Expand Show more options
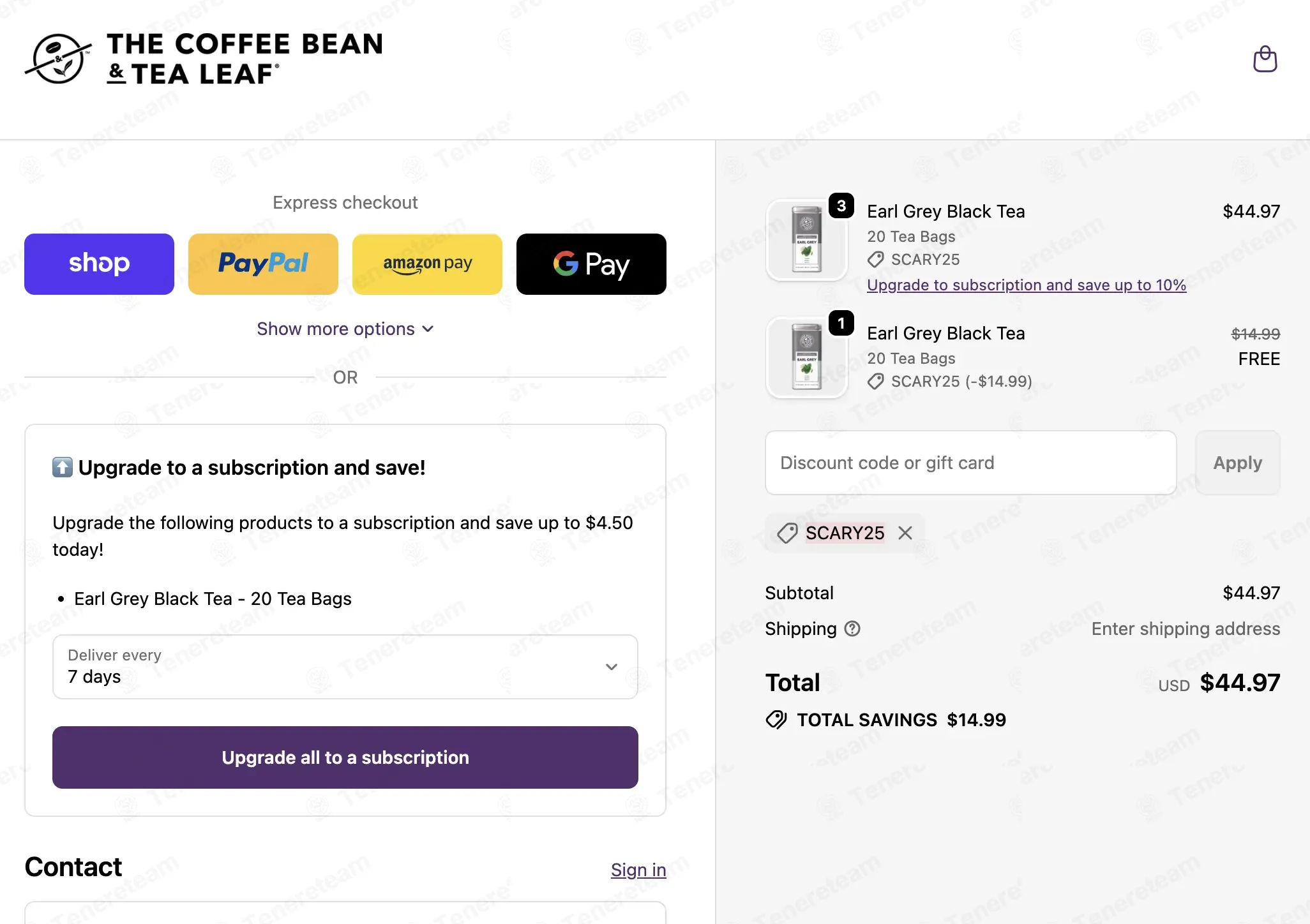This screenshot has height=924, width=1310. (x=345, y=329)
